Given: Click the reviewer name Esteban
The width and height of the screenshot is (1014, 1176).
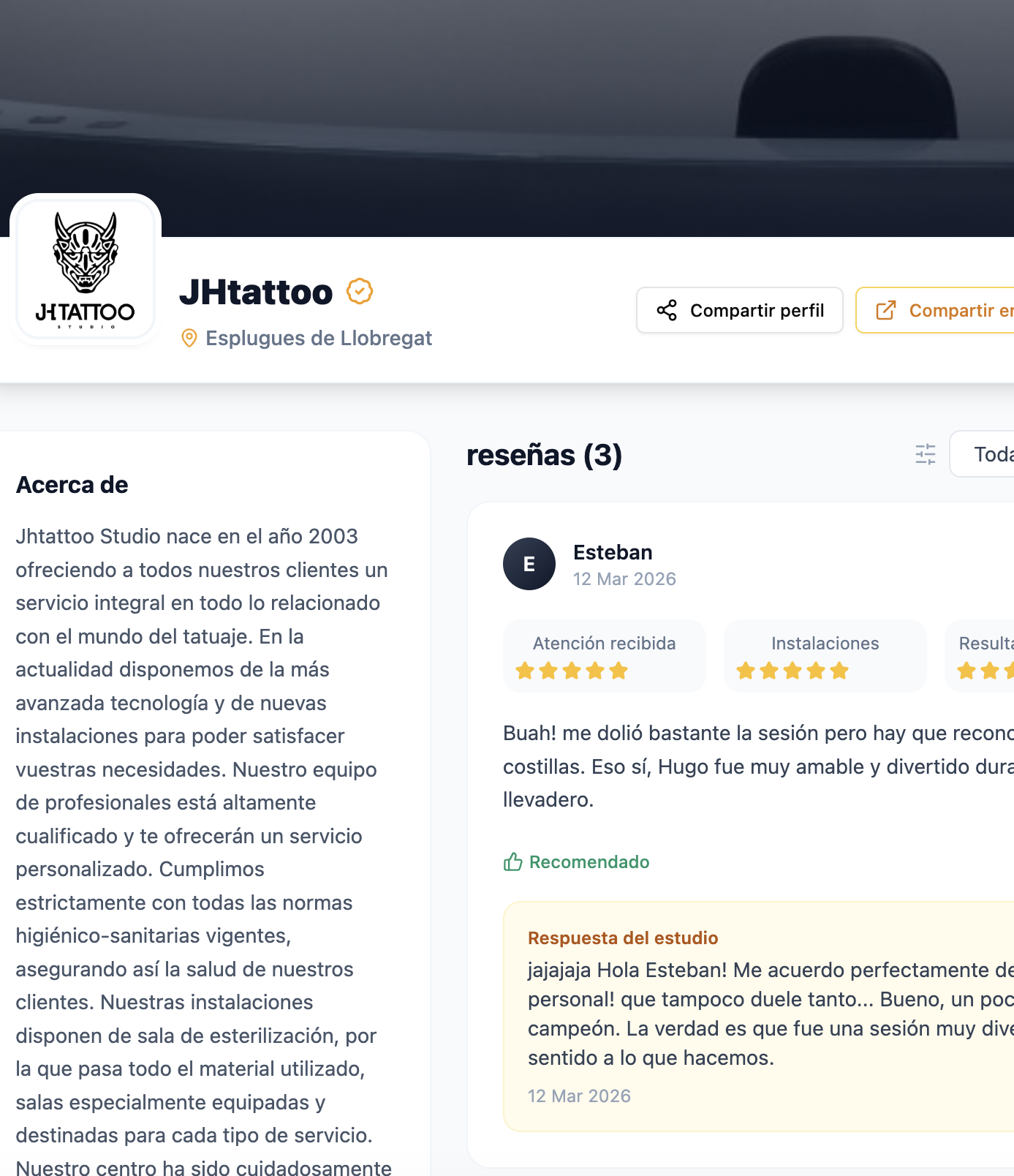Looking at the screenshot, I should [x=613, y=552].
